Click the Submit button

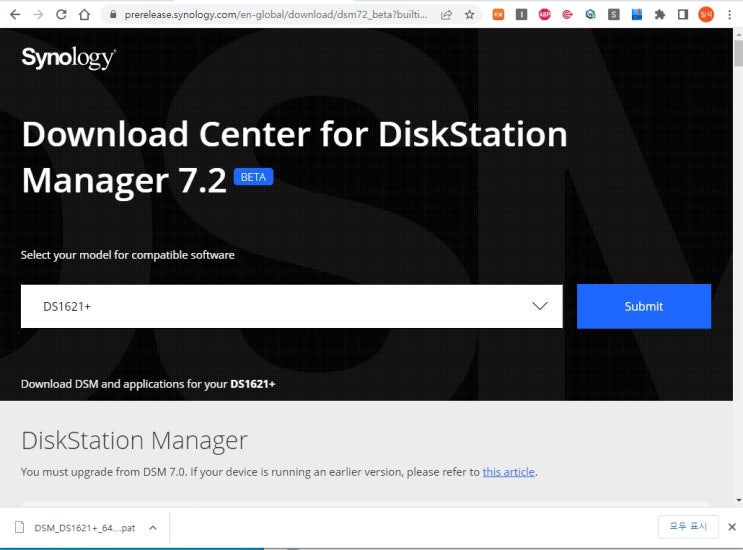(x=643, y=306)
